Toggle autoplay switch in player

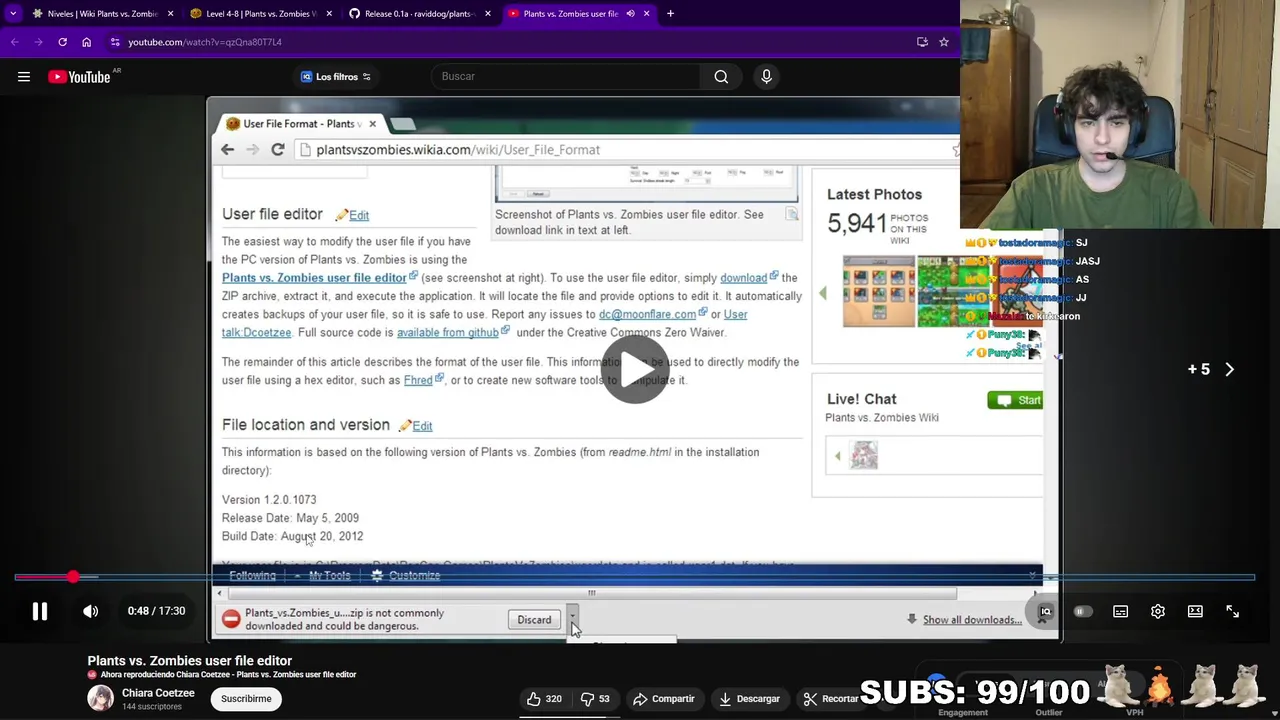[x=1082, y=612]
